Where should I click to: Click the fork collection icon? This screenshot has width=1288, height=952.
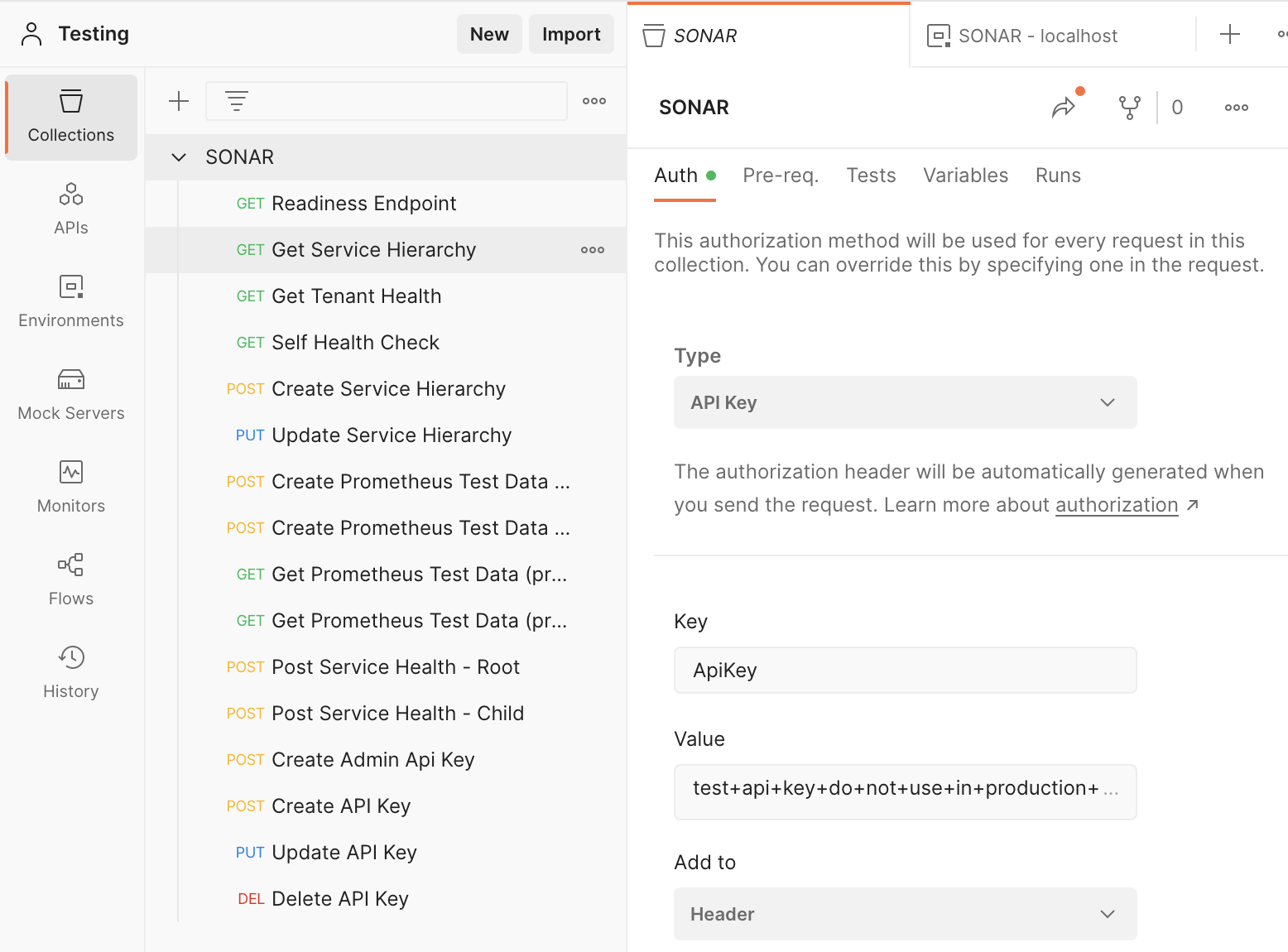click(1130, 108)
